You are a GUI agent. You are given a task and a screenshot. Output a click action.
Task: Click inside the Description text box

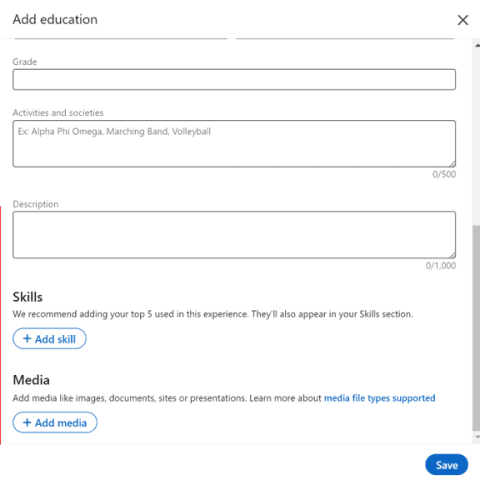click(234, 235)
